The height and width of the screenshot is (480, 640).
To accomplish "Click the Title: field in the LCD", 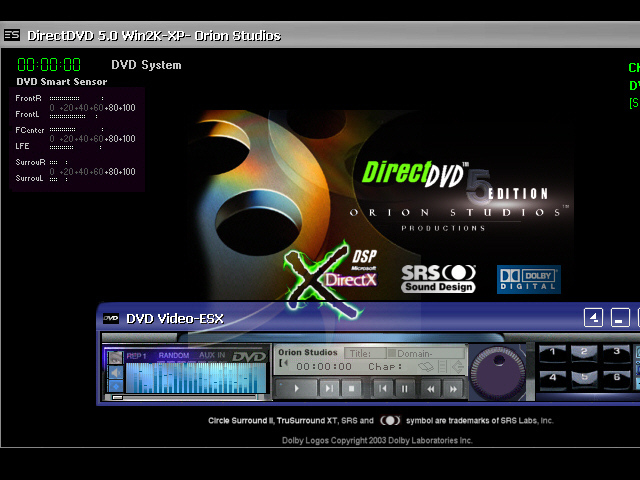I will coord(365,353).
